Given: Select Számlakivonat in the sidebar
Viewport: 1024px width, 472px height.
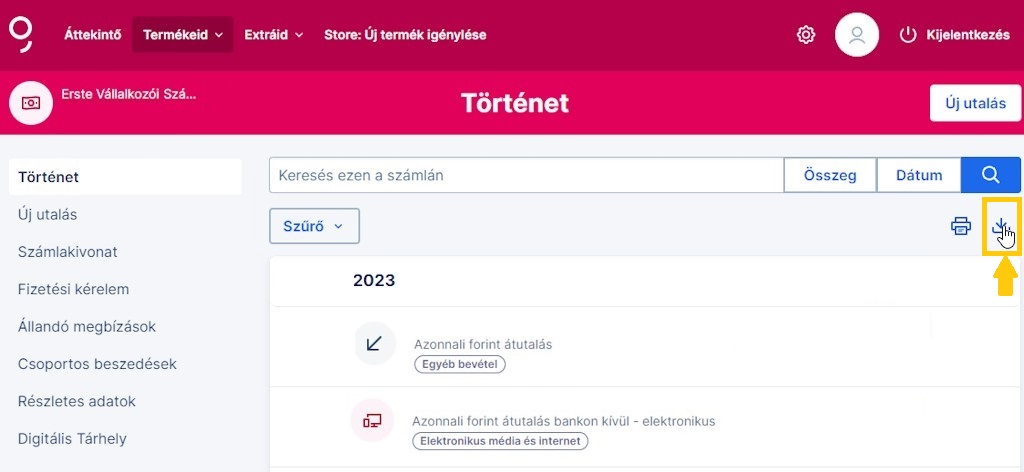Looking at the screenshot, I should [x=68, y=252].
